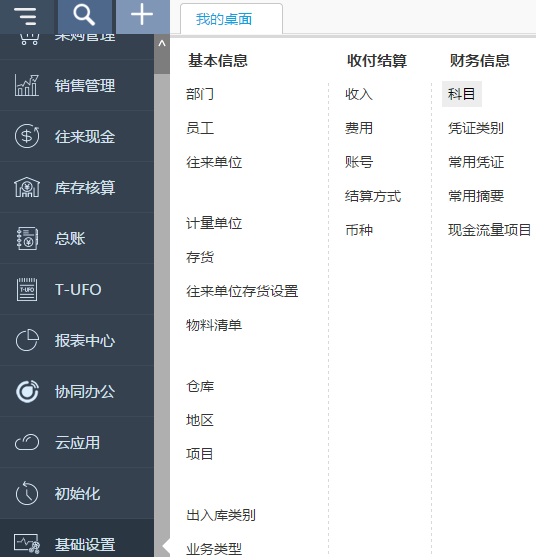This screenshot has height=557, width=536.
Task: Open the 初始化 clock icon
Action: click(27, 493)
